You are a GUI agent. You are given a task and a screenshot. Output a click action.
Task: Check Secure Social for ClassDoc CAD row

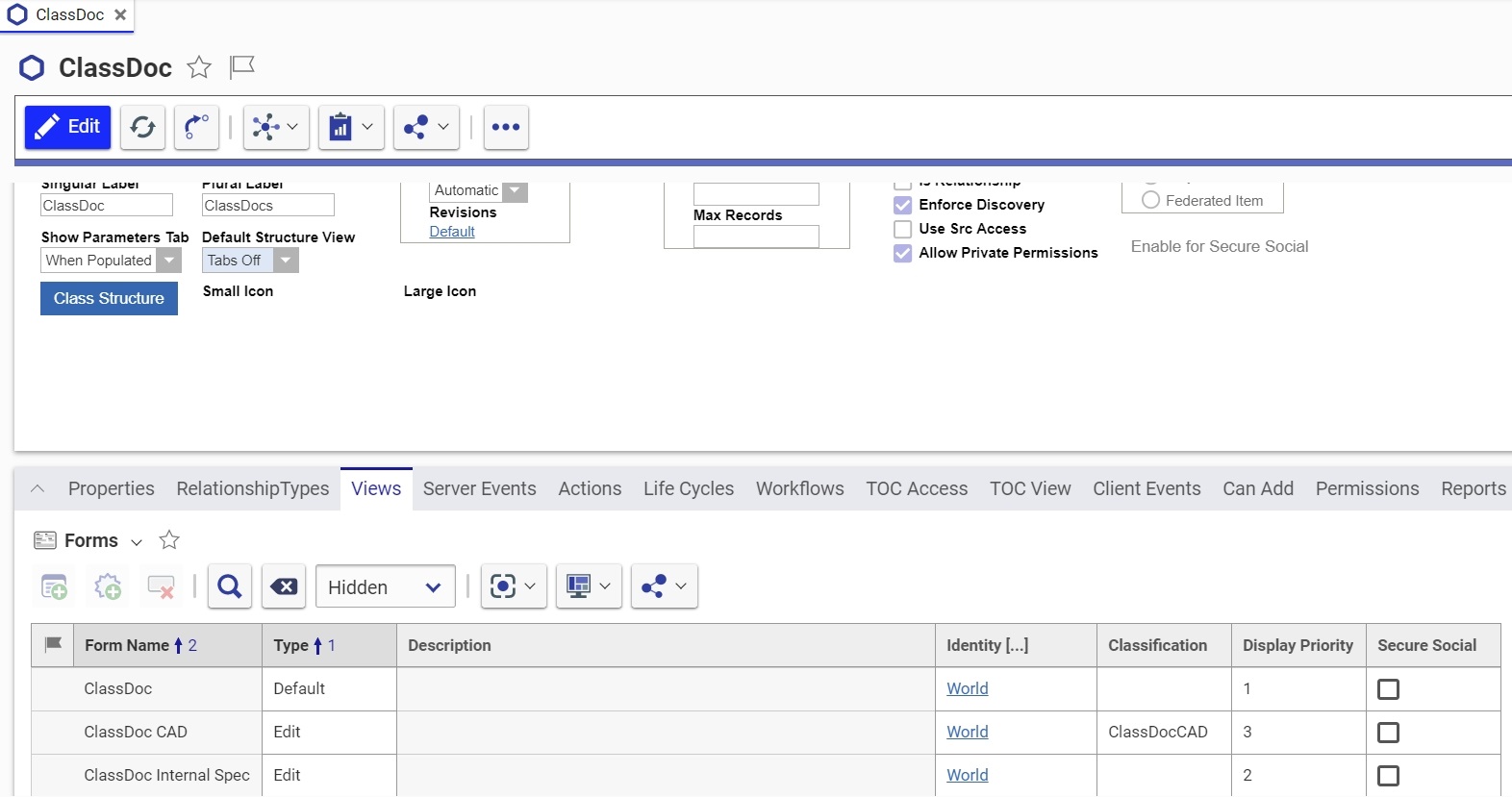point(1388,733)
